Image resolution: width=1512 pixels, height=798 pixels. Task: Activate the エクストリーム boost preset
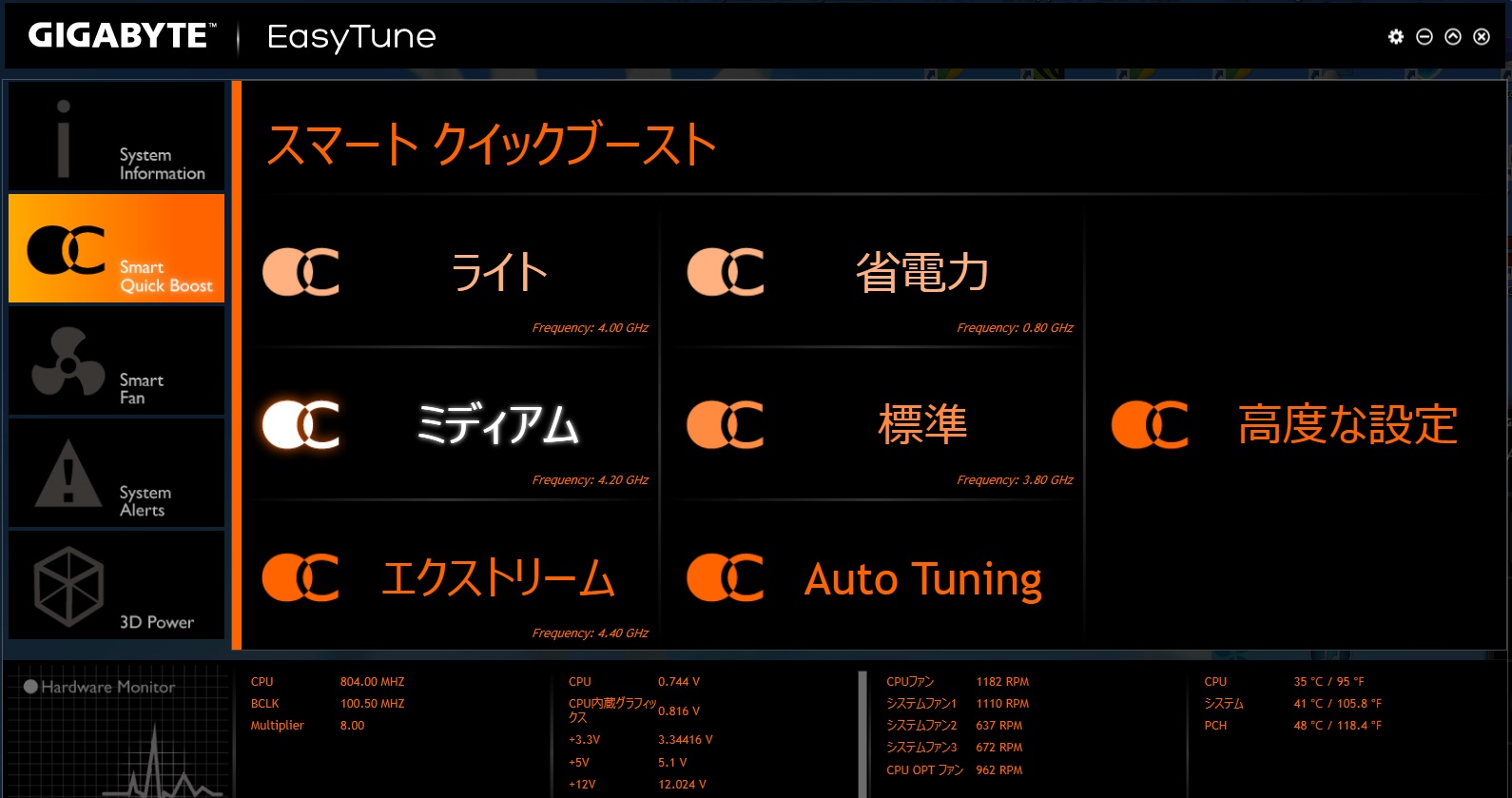point(455,577)
